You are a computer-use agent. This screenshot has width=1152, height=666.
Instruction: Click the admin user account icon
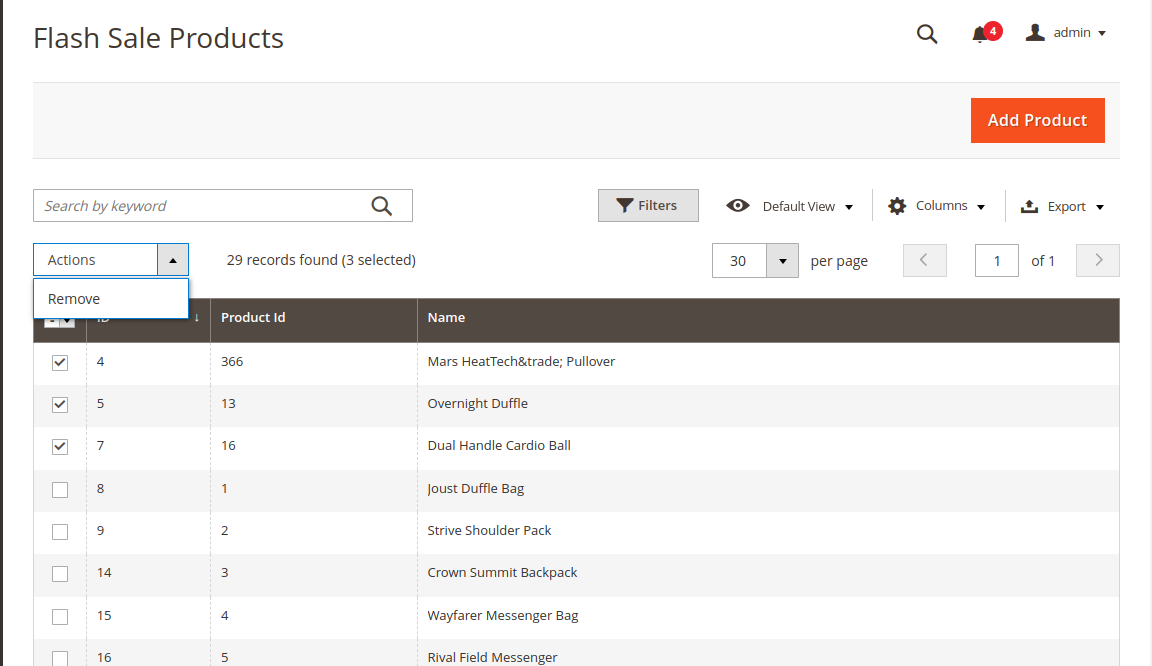pos(1035,33)
